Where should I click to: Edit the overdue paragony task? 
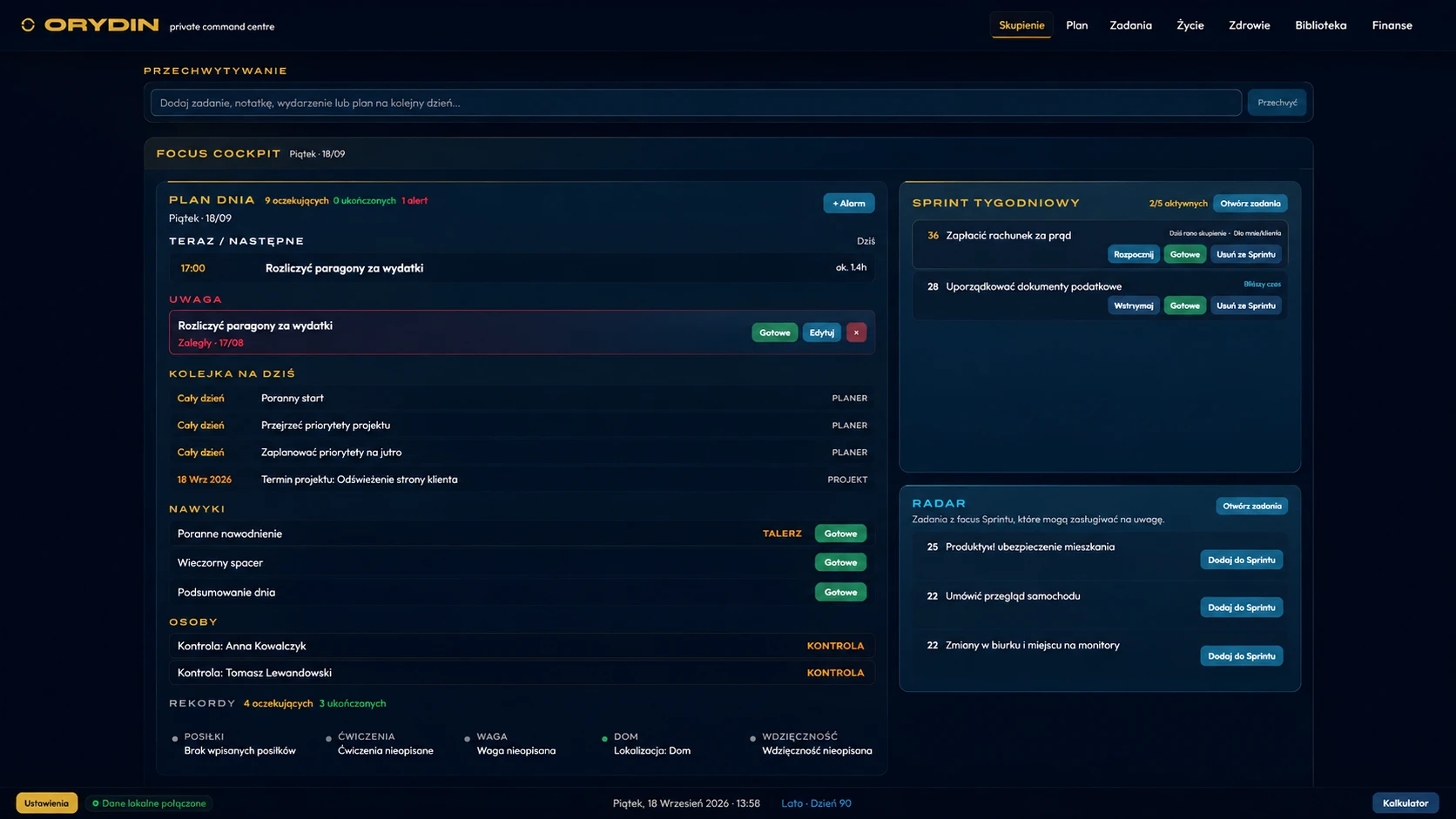click(821, 332)
